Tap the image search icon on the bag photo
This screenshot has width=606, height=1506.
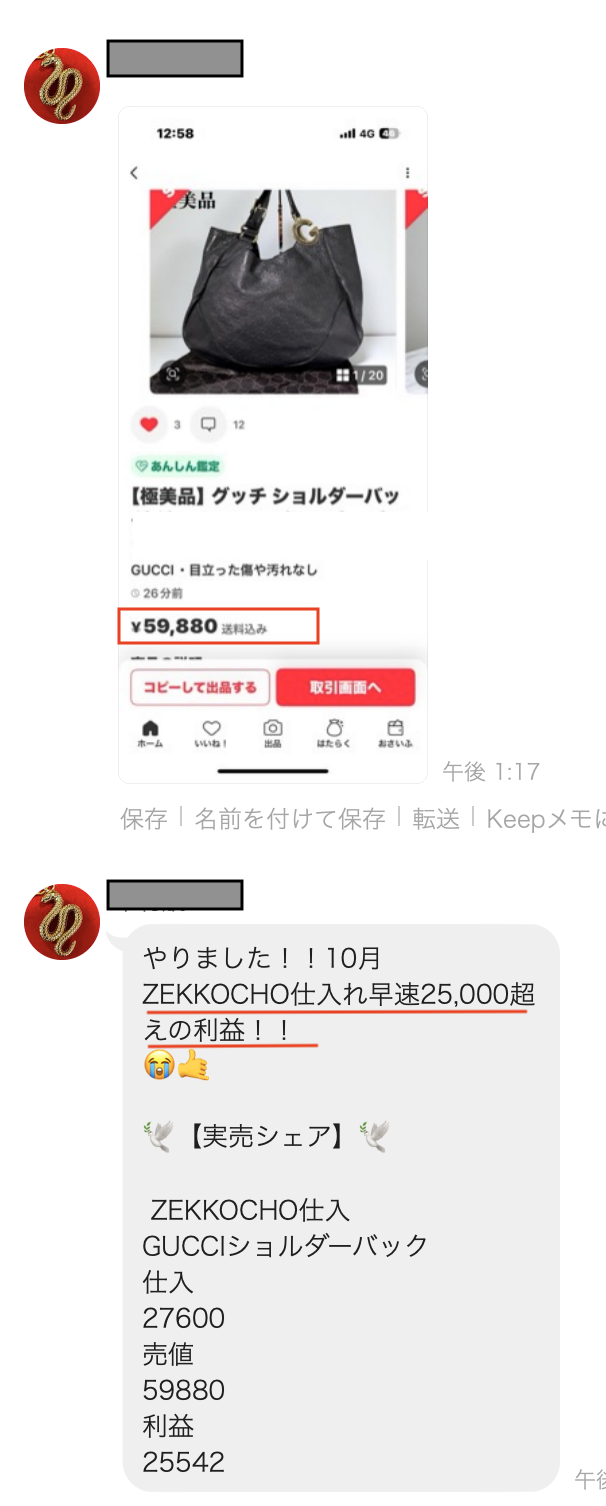click(172, 374)
